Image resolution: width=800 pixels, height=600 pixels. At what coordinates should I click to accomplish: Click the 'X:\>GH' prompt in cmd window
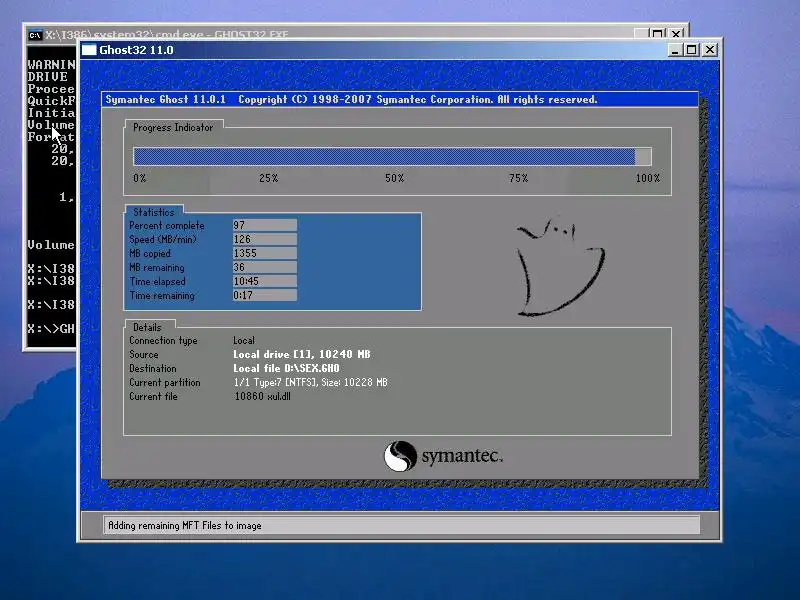pos(51,329)
